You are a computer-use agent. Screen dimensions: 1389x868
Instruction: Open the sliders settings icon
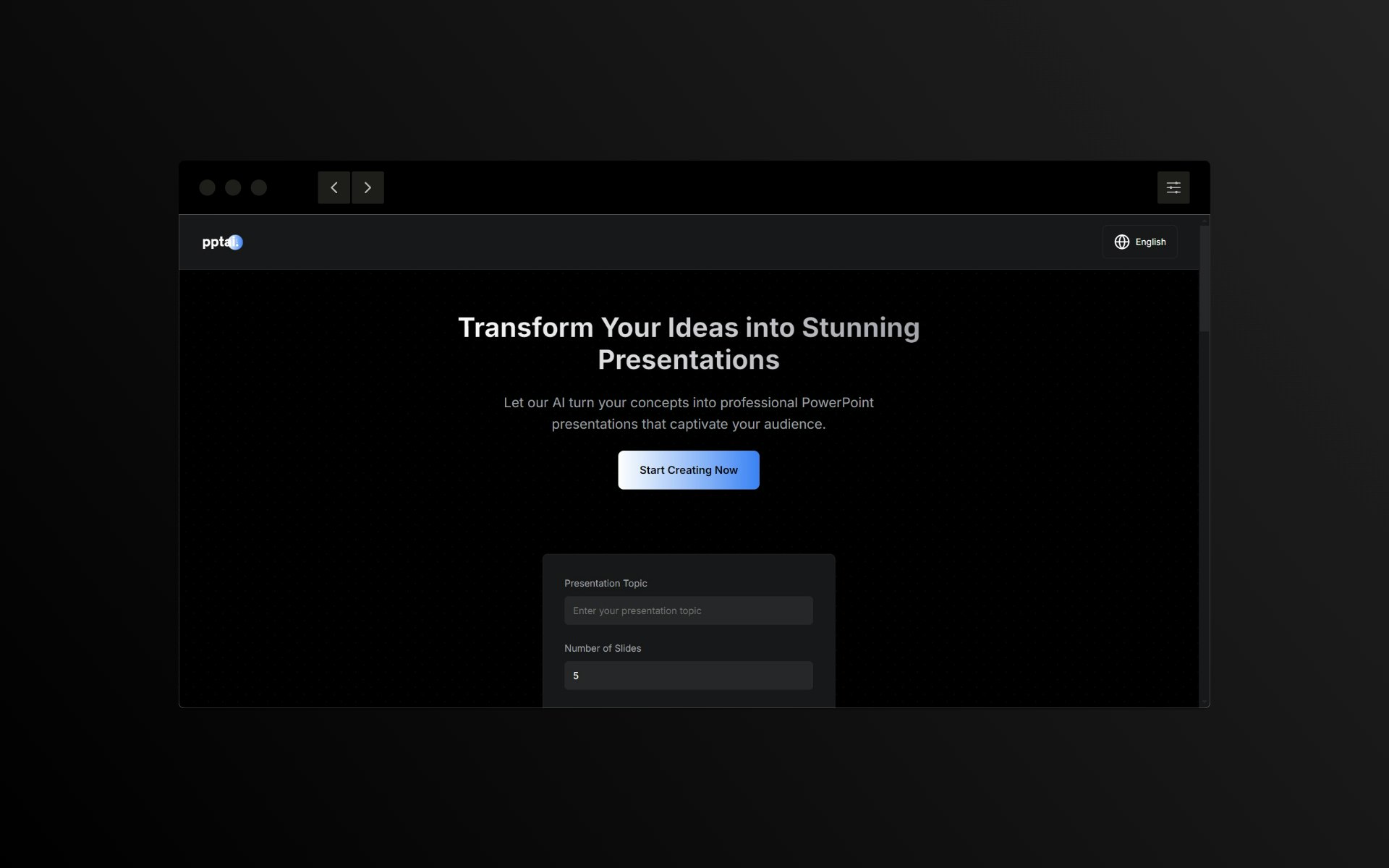pos(1173,187)
